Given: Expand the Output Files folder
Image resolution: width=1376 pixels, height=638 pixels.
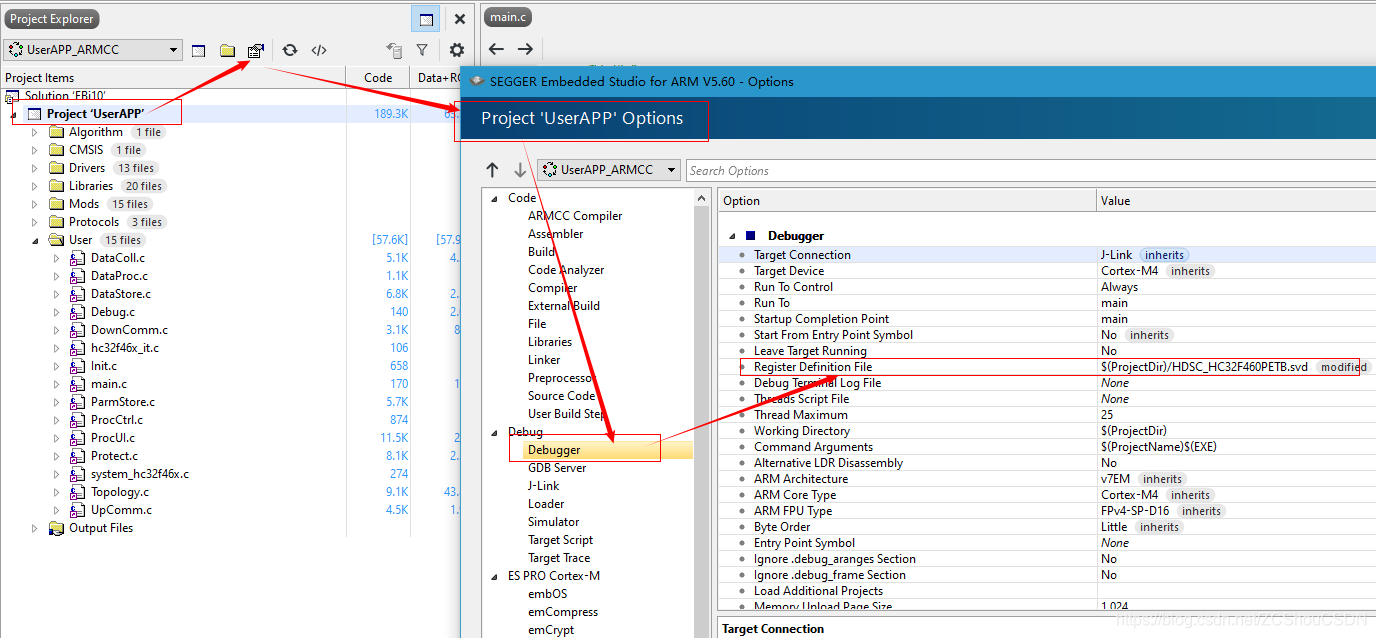Looking at the screenshot, I should point(34,528).
